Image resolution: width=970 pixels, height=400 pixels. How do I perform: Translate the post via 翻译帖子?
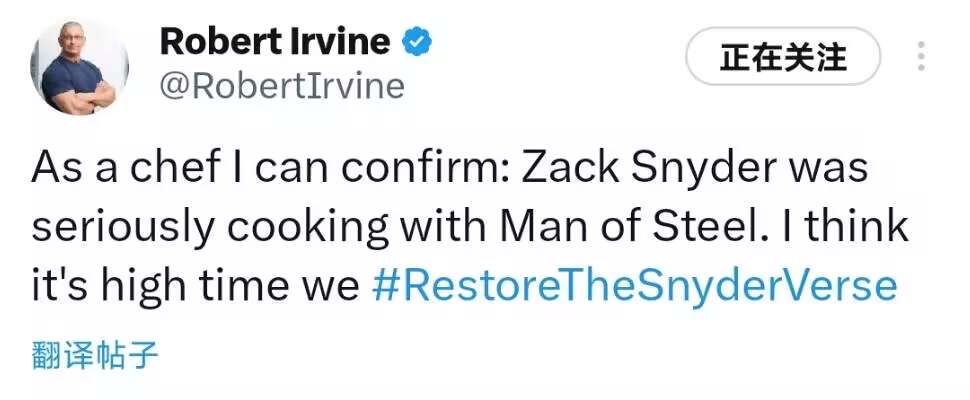(95, 354)
